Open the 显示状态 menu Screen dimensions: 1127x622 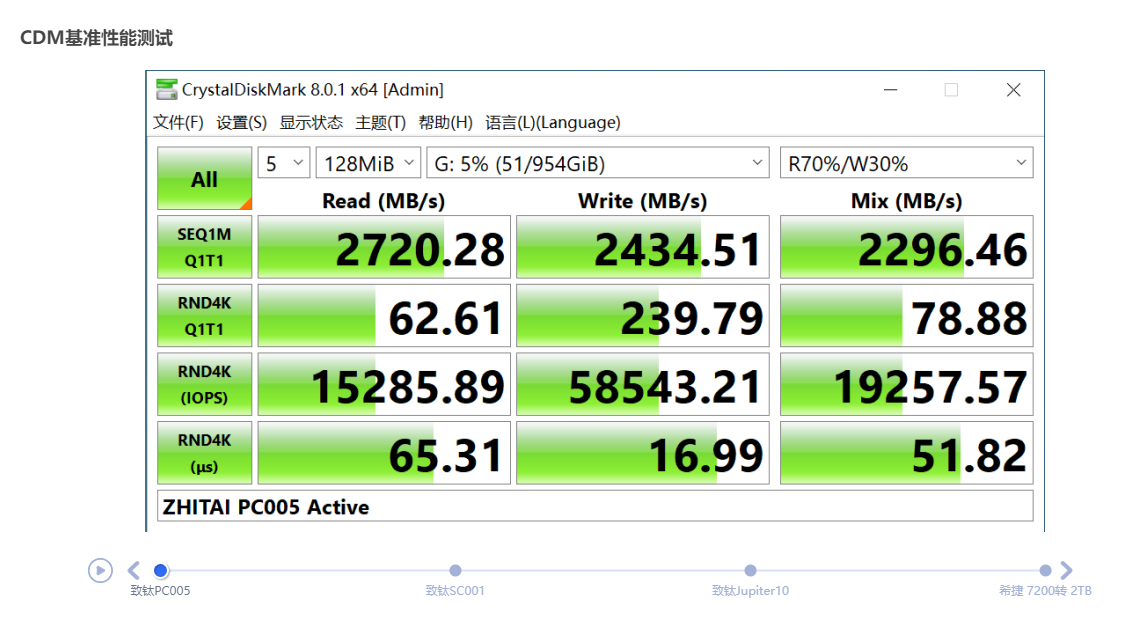[310, 122]
